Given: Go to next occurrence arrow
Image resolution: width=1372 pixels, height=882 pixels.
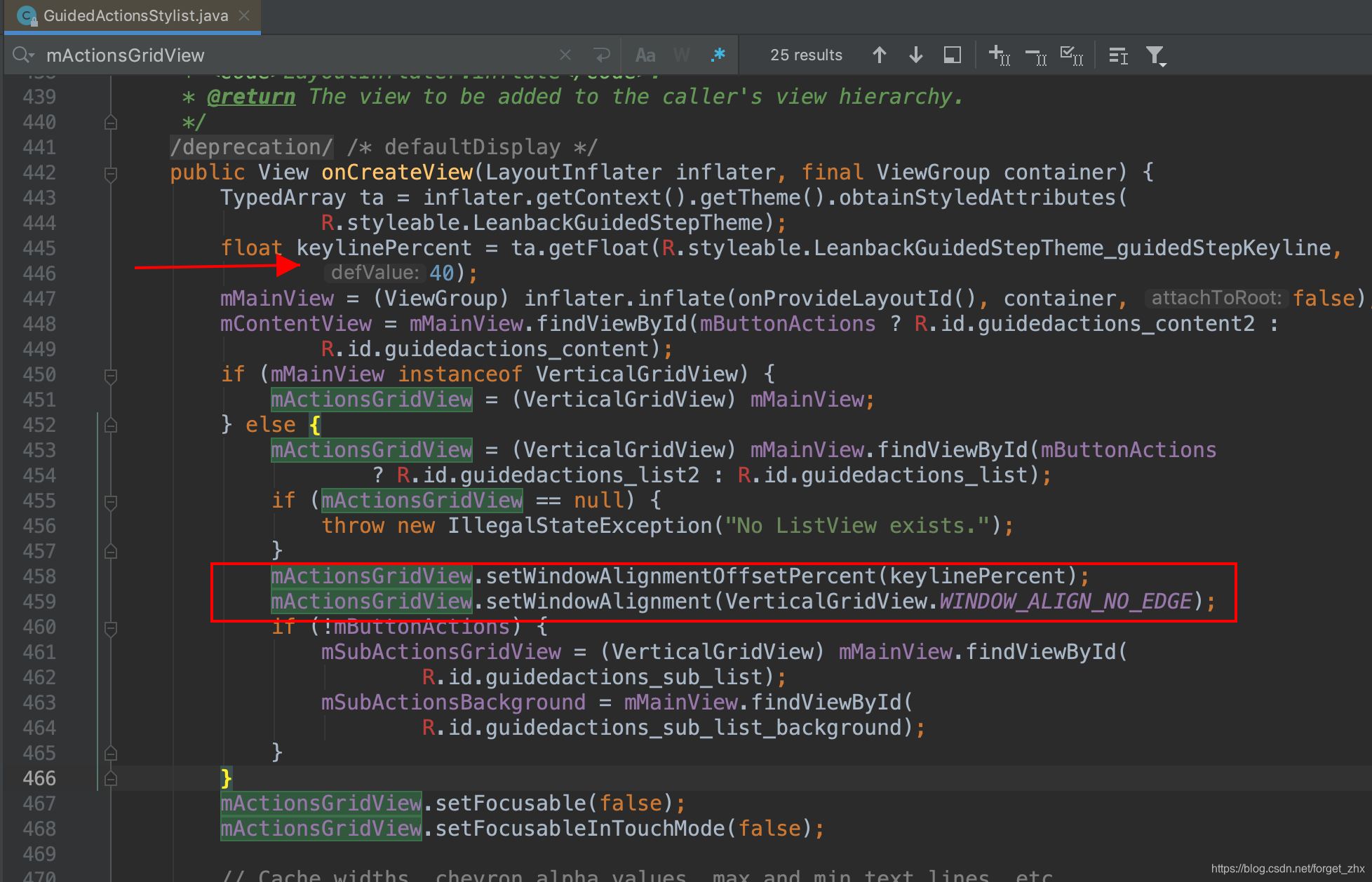Looking at the screenshot, I should [x=916, y=55].
